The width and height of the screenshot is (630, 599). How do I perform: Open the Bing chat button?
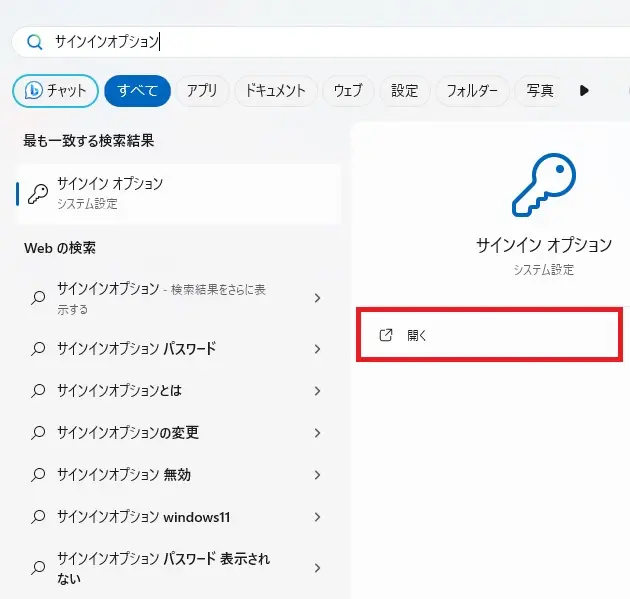[55, 91]
